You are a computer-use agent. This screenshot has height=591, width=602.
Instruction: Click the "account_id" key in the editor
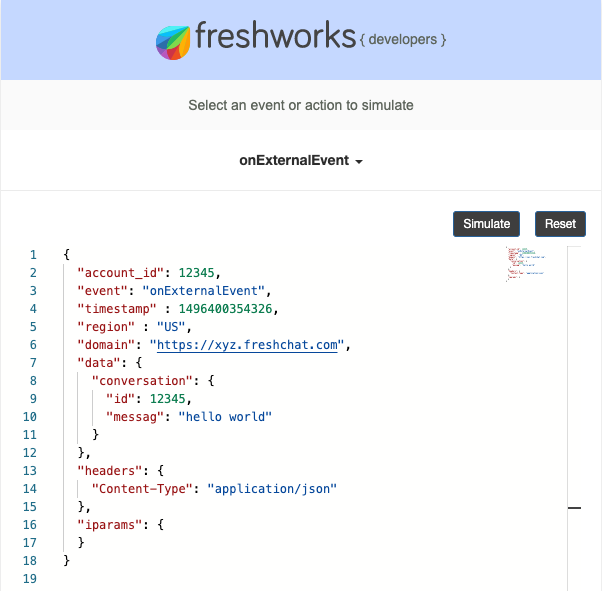(121, 273)
